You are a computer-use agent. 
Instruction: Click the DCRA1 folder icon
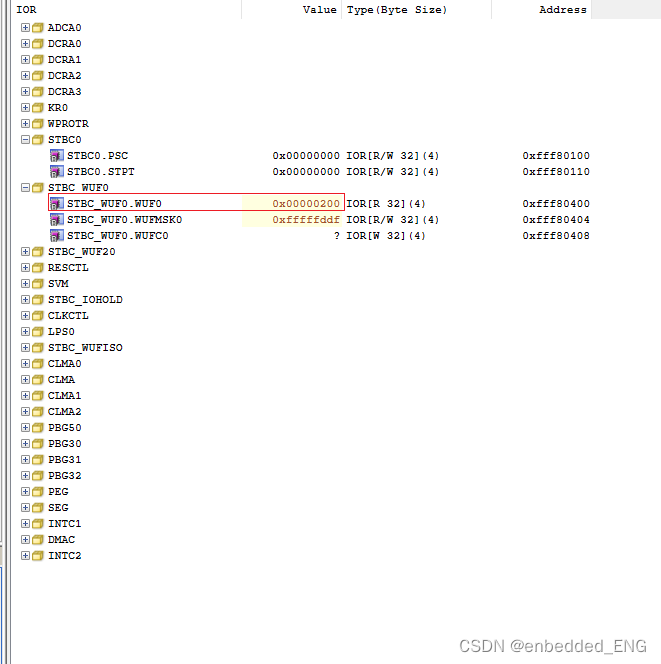click(38, 60)
